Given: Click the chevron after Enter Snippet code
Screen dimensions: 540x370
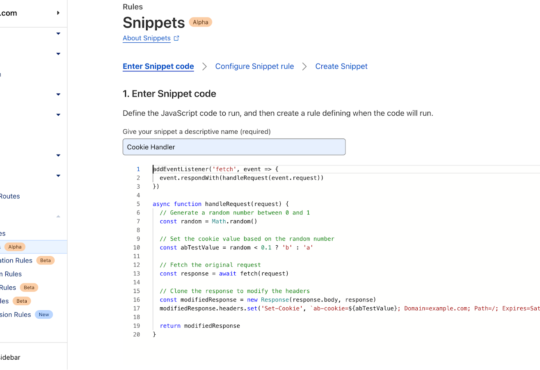Looking at the screenshot, I should 205,66.
